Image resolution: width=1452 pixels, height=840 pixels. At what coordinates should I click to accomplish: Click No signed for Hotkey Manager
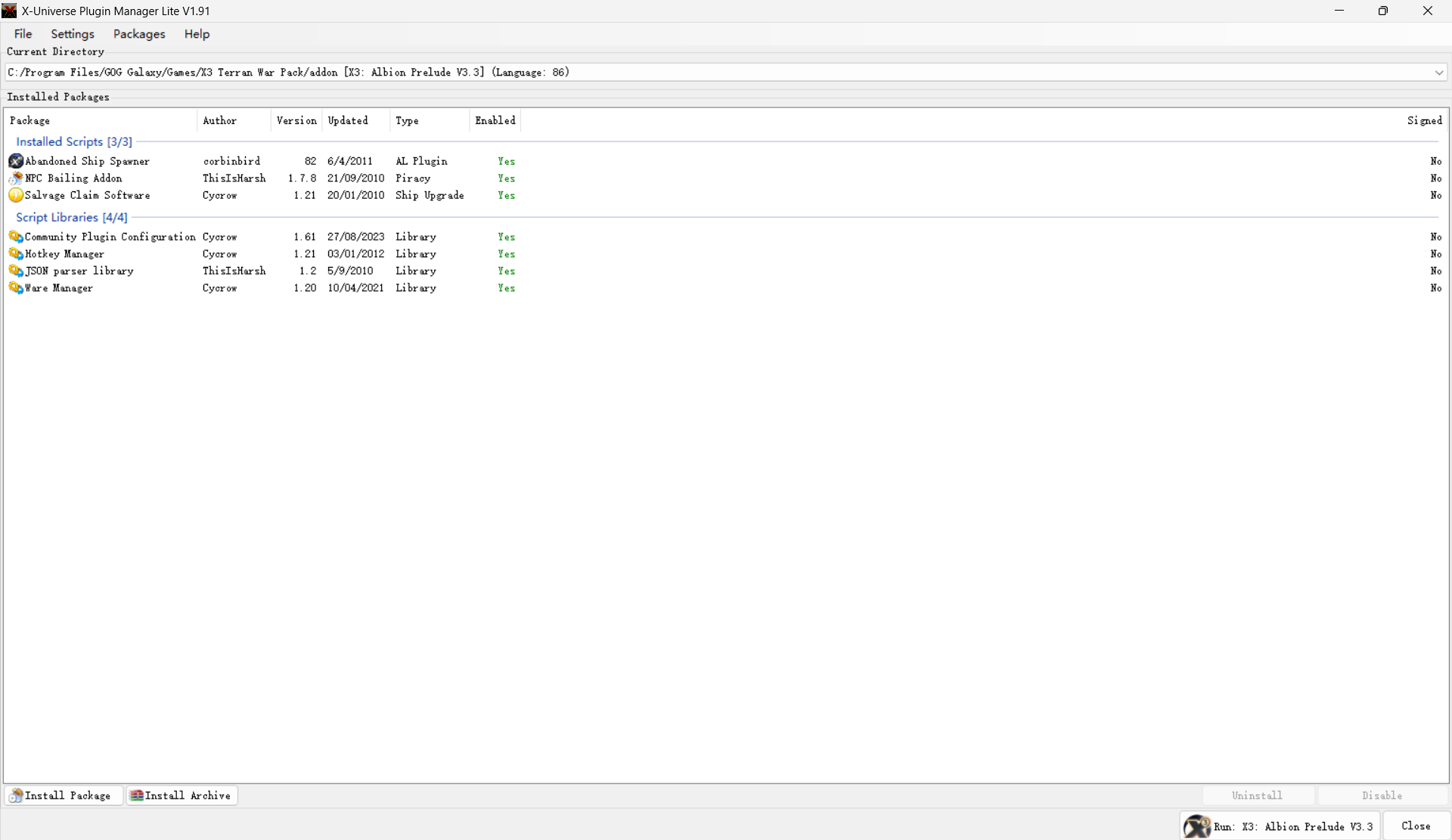point(1436,254)
